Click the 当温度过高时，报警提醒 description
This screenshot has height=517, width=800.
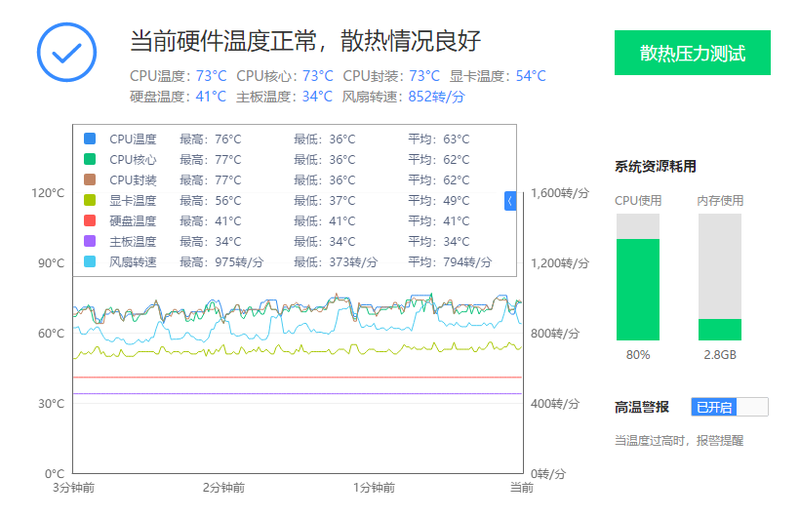679,440
